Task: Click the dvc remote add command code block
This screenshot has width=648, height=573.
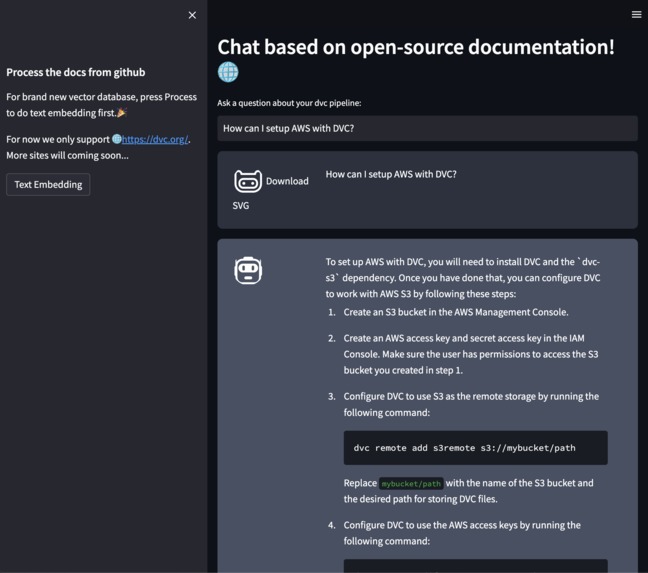Action: pyautogui.click(x=475, y=448)
